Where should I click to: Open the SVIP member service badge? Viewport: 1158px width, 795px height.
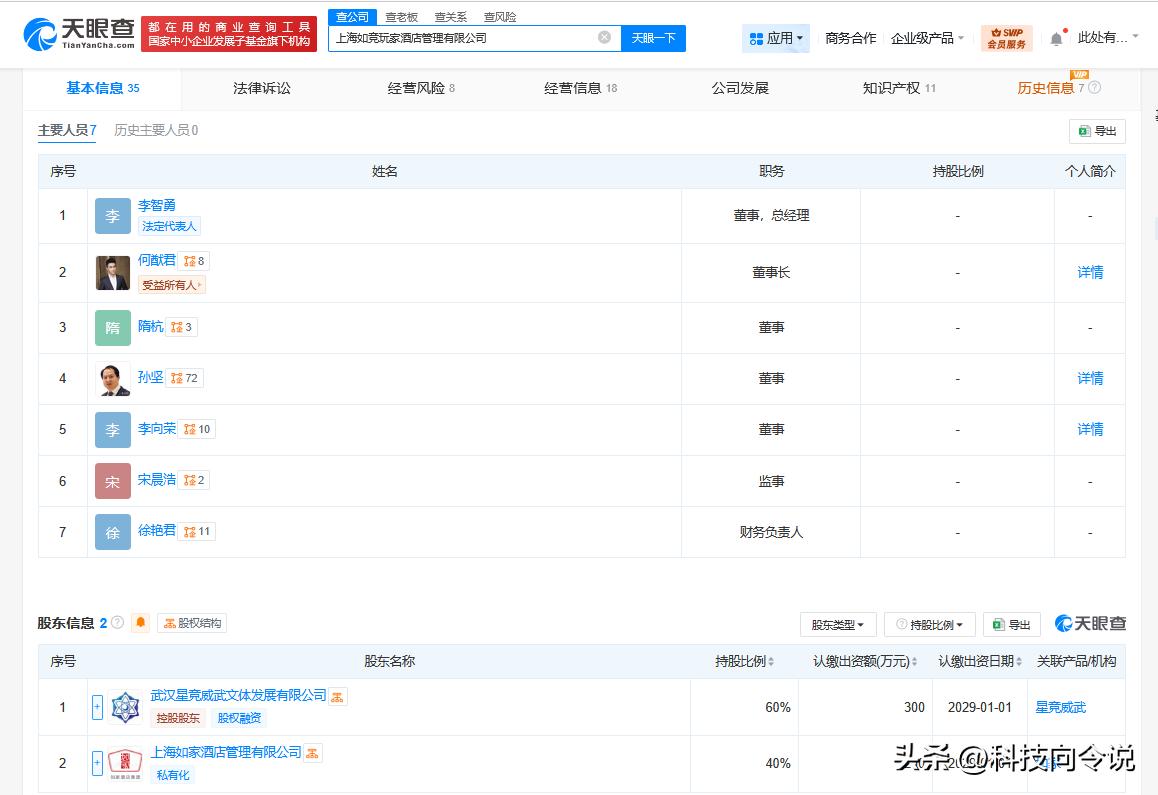point(1007,38)
